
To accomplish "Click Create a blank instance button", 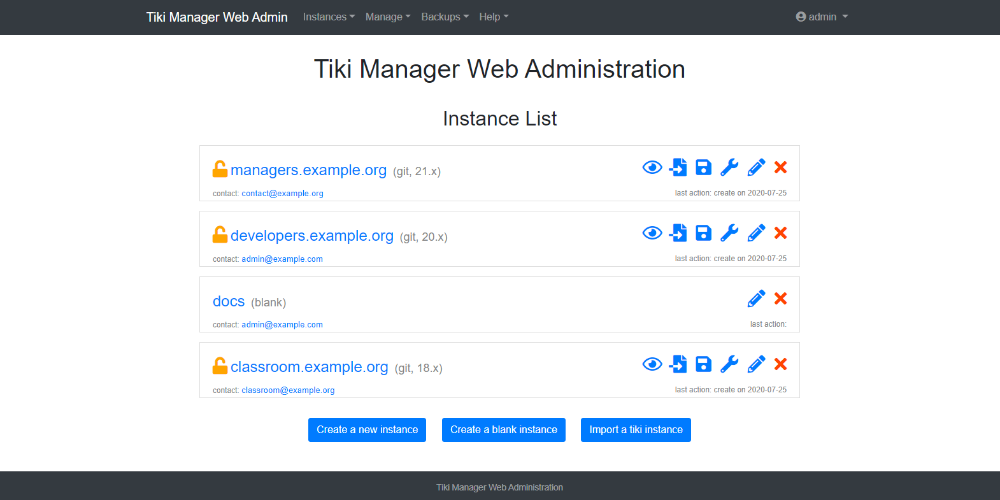I will 504,430.
